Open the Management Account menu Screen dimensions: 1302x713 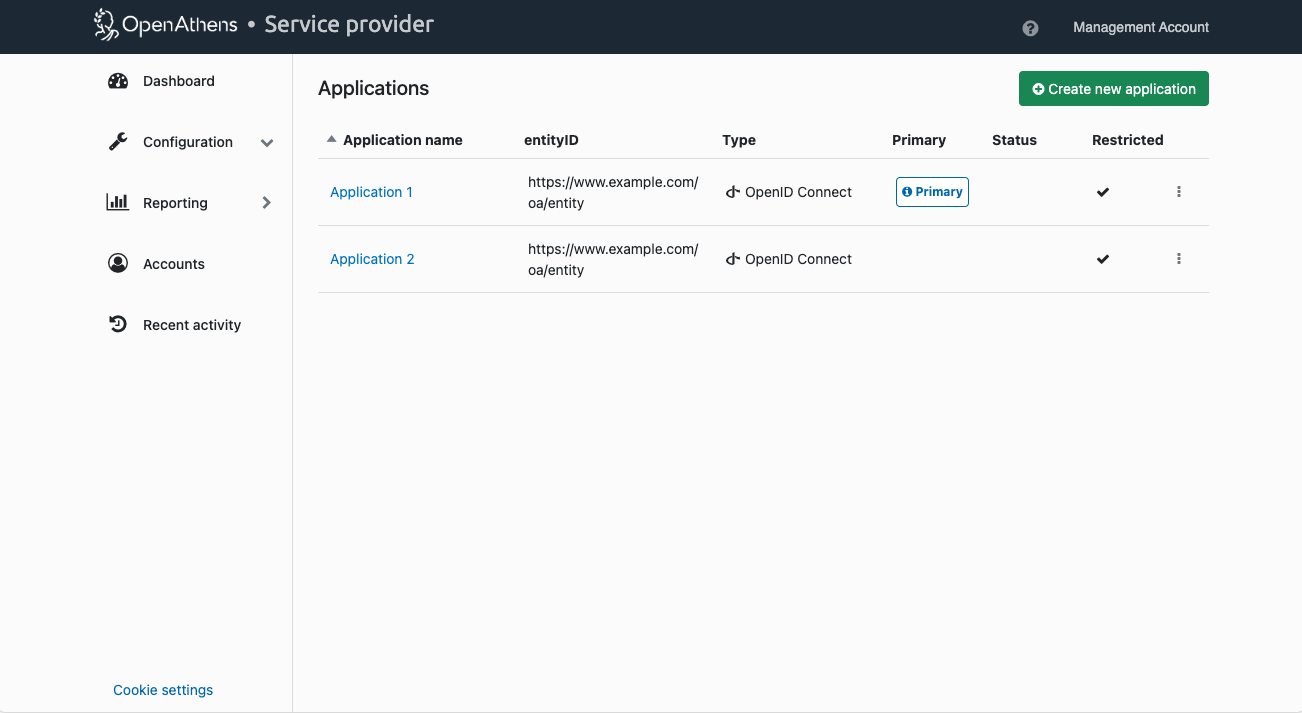coord(1140,28)
